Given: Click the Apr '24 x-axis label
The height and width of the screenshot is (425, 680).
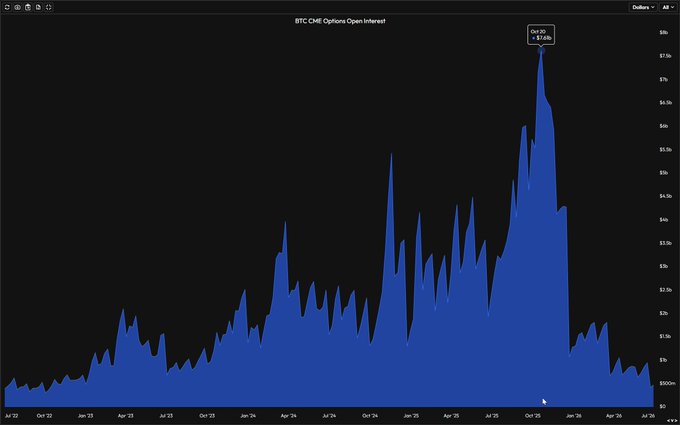Looking at the screenshot, I should pos(288,416).
